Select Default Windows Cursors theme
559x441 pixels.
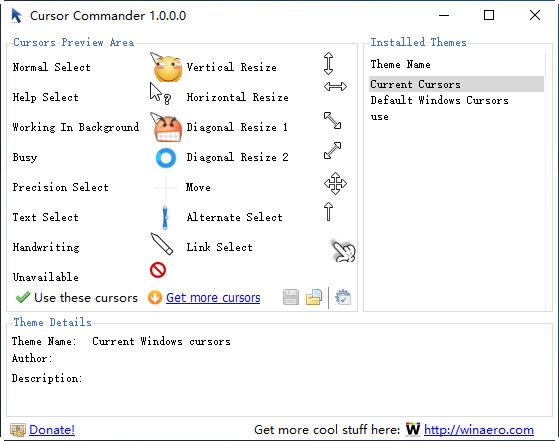pos(456,100)
